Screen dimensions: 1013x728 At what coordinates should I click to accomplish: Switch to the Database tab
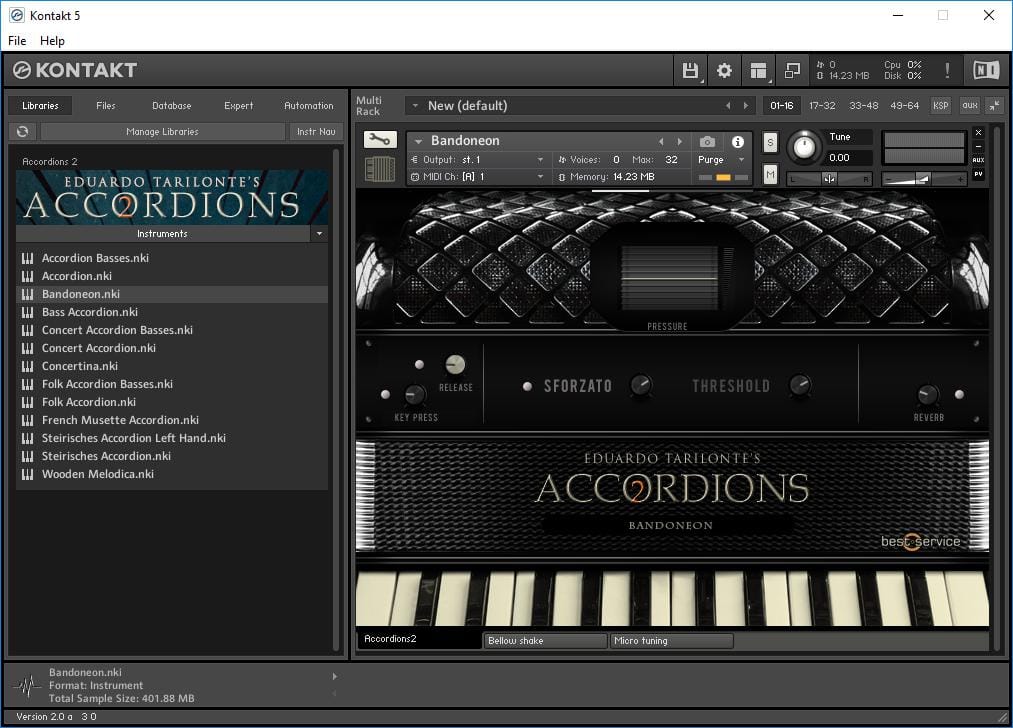pos(172,106)
